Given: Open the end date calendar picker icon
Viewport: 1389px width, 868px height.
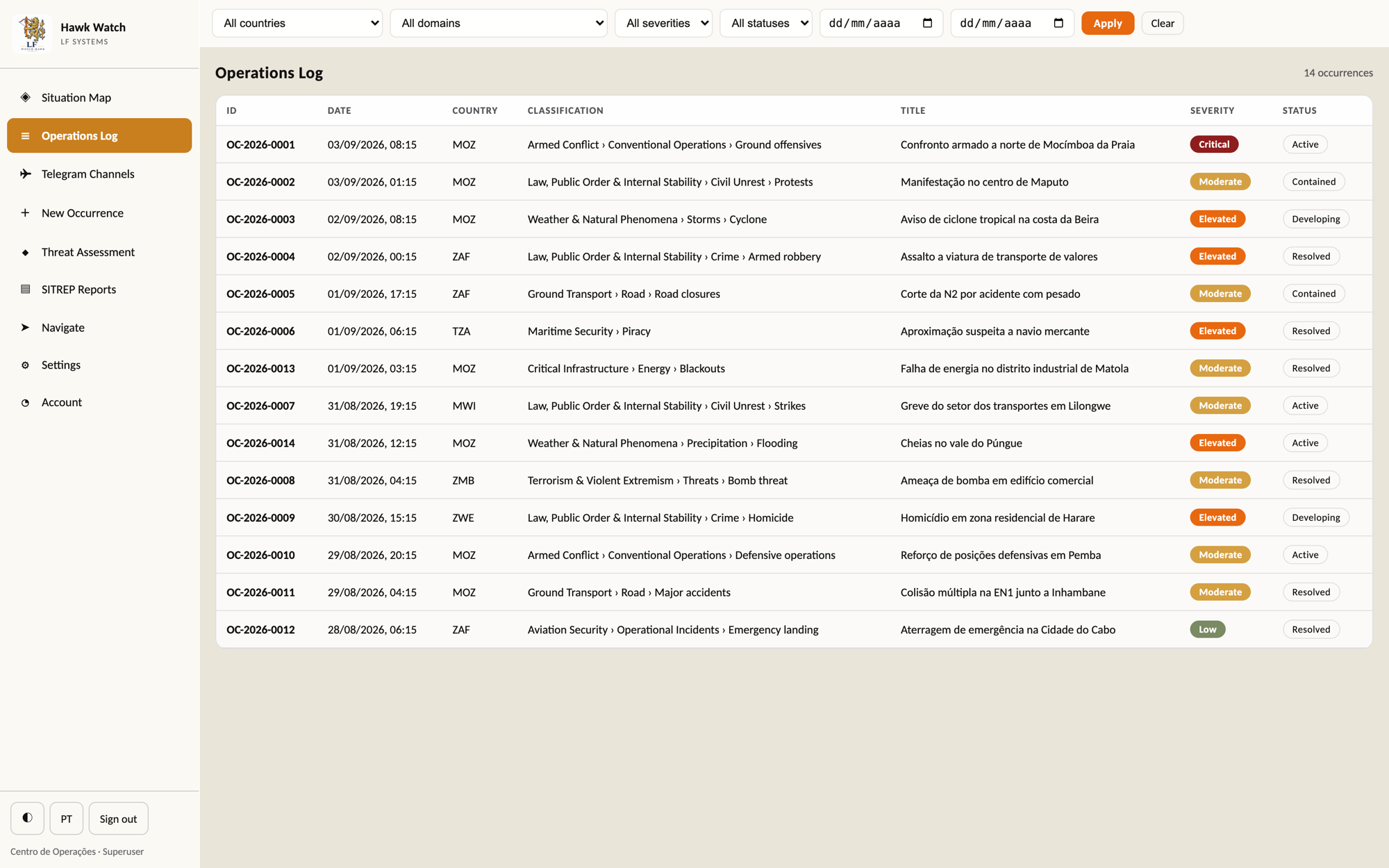Looking at the screenshot, I should tap(1058, 23).
